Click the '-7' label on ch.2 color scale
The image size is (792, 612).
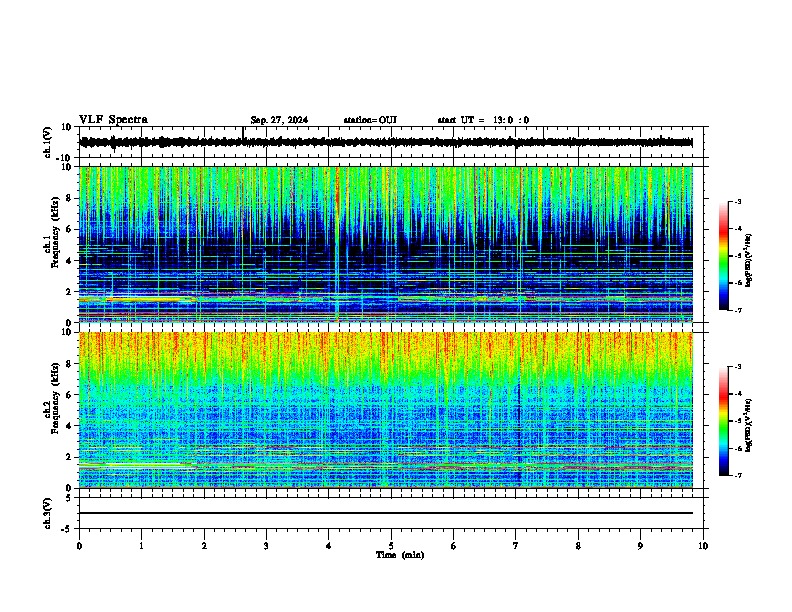click(737, 476)
